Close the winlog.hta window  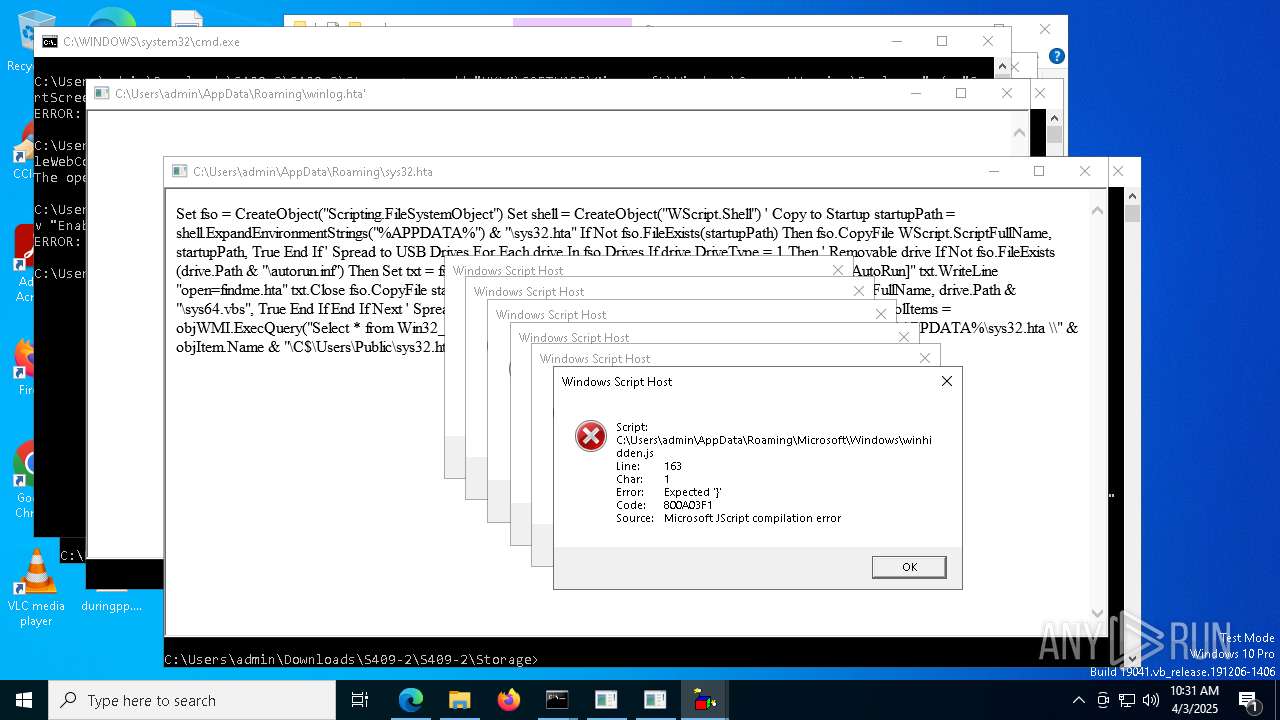pos(1007,93)
